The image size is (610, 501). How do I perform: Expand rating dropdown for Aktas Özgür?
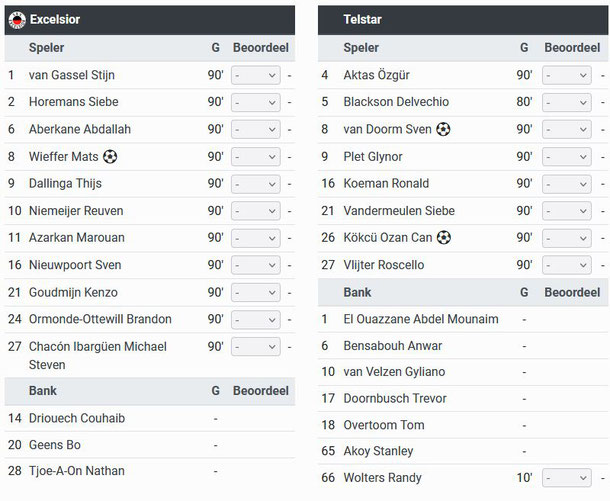click(x=567, y=75)
